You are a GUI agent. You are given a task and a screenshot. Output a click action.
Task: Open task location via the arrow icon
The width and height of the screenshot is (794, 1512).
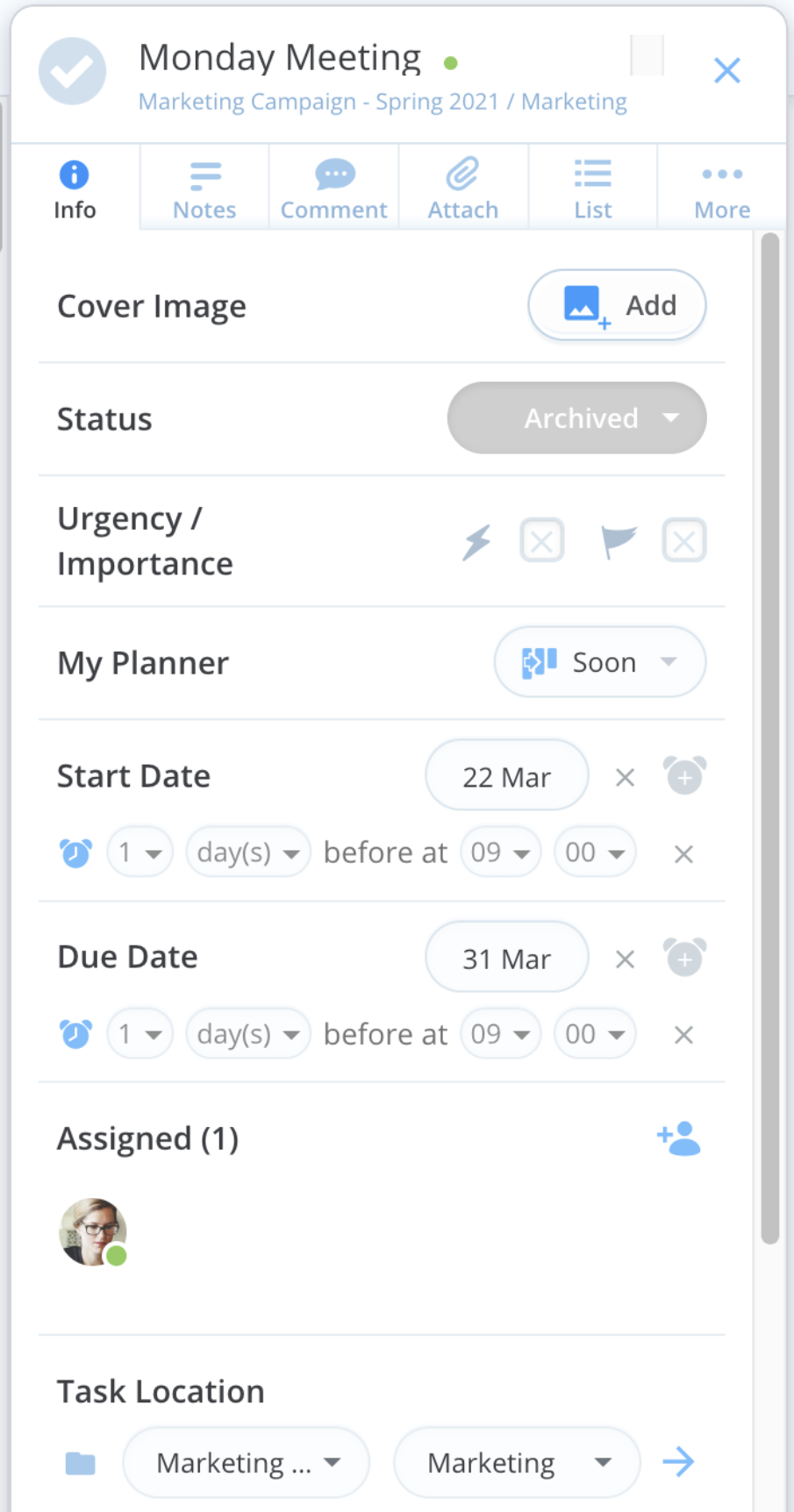pos(677,1462)
